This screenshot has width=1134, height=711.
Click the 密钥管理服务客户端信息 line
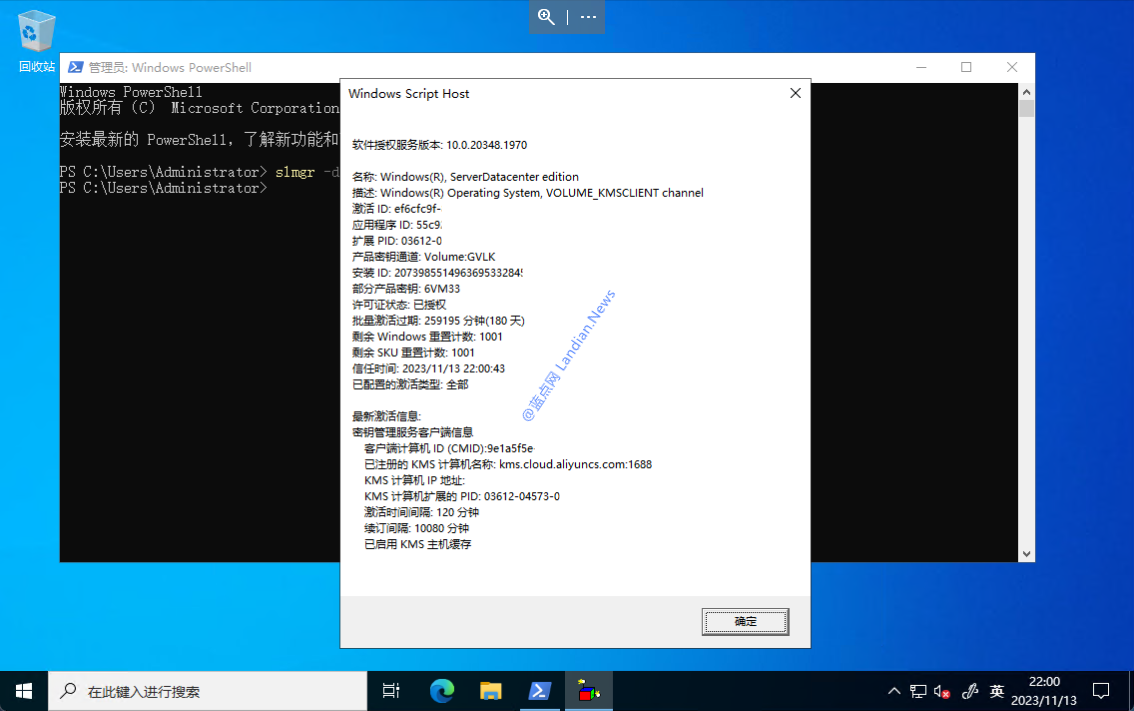point(412,431)
